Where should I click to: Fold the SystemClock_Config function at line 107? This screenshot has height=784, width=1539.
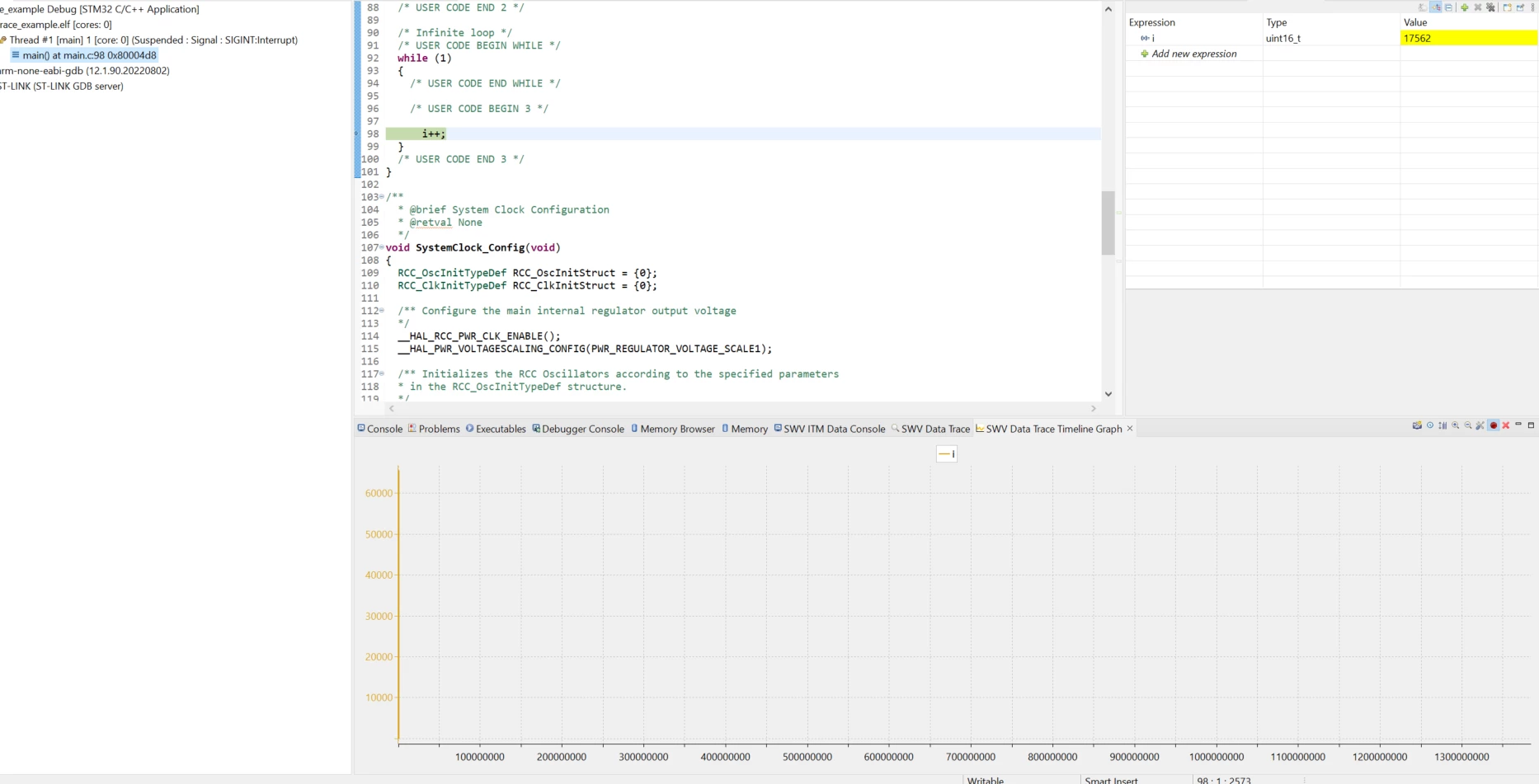pyautogui.click(x=382, y=247)
